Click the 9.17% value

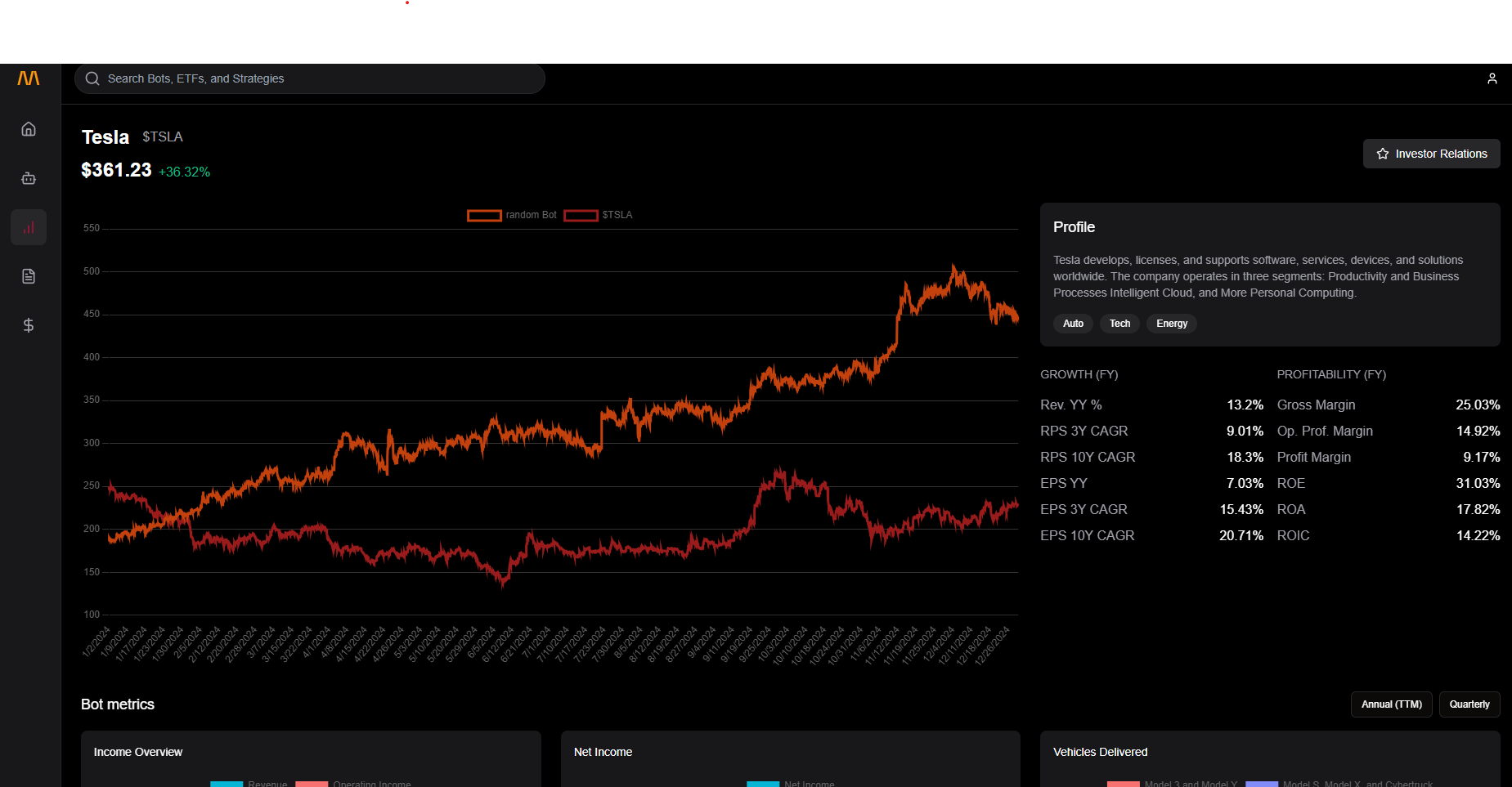[1482, 458]
